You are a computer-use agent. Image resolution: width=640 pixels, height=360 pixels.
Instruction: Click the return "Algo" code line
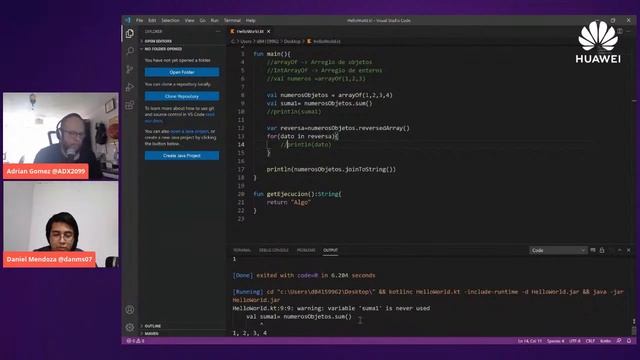(289, 202)
